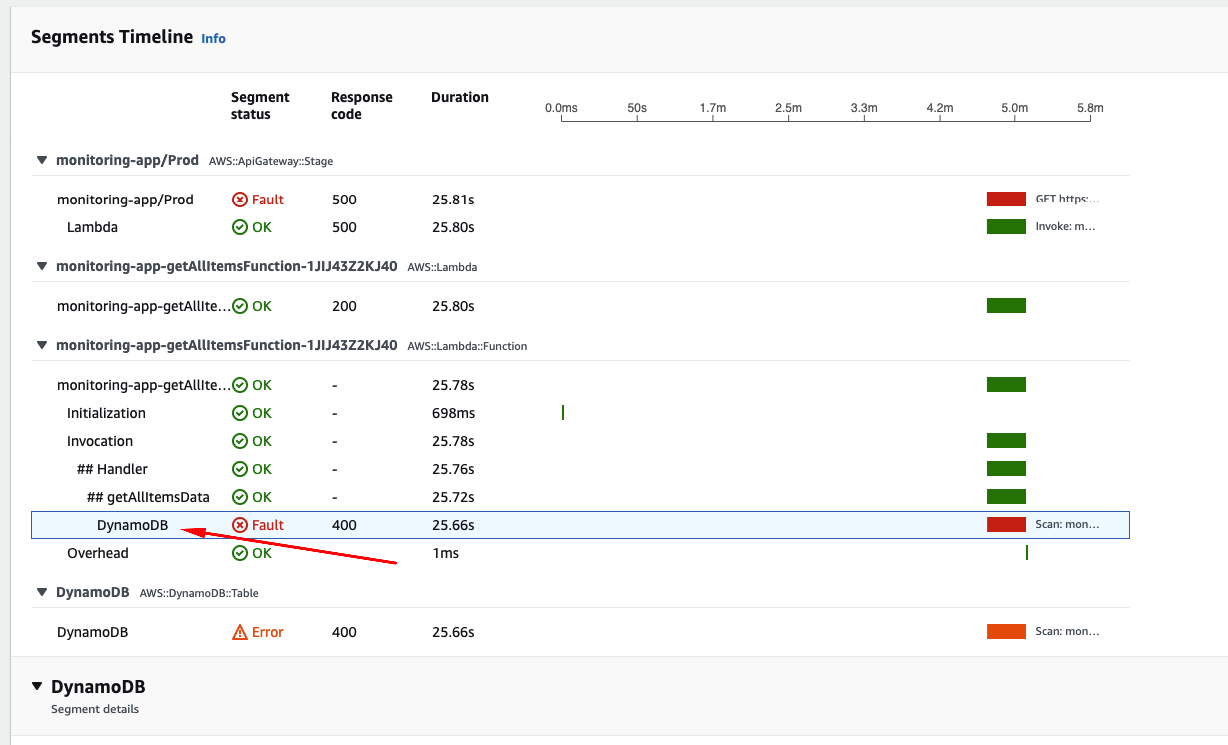Collapse the AWS::Lambda::Function getAllItemsFunction group
This screenshot has height=745, width=1228.
coord(41,345)
